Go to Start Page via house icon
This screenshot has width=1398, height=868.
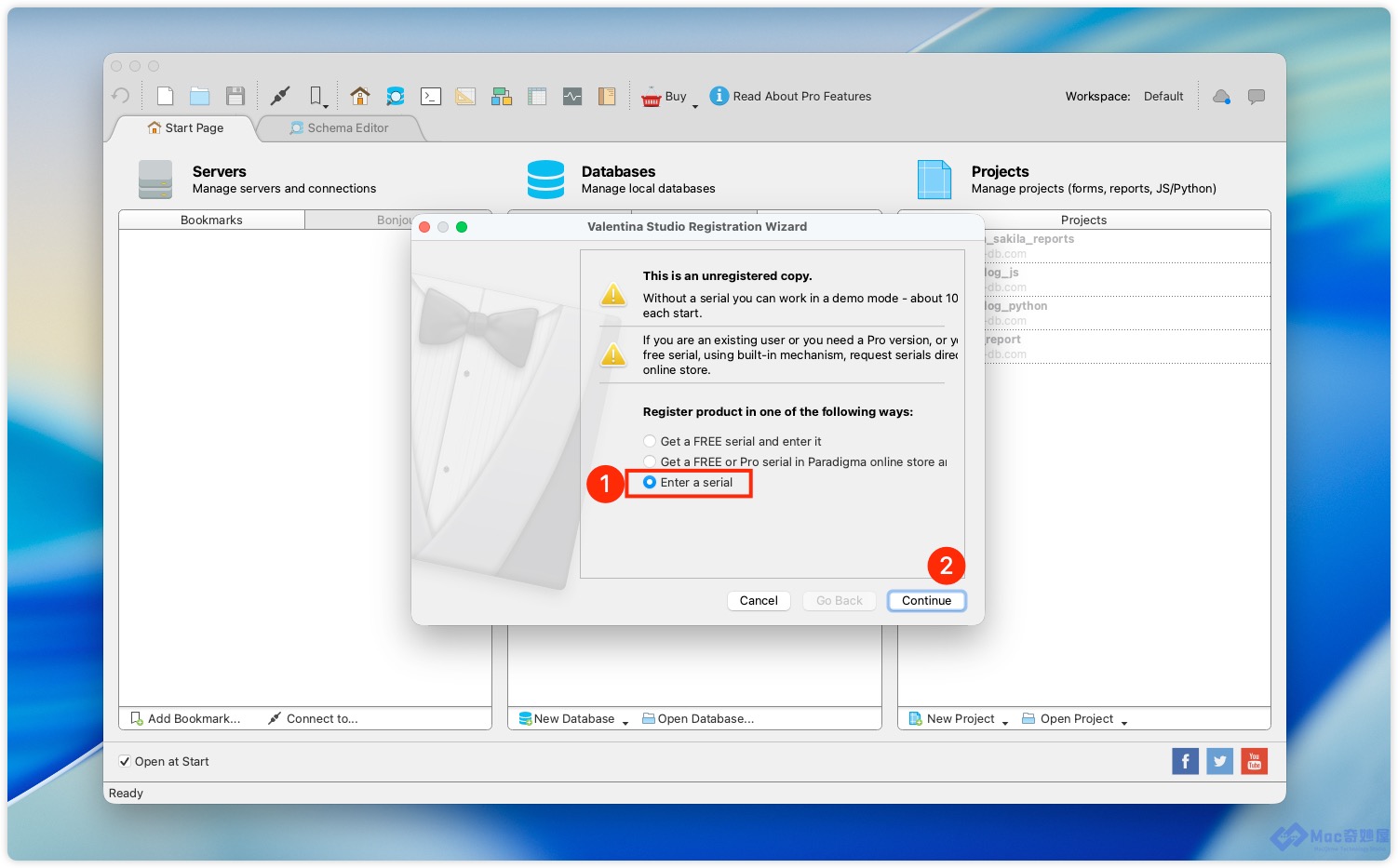click(360, 96)
